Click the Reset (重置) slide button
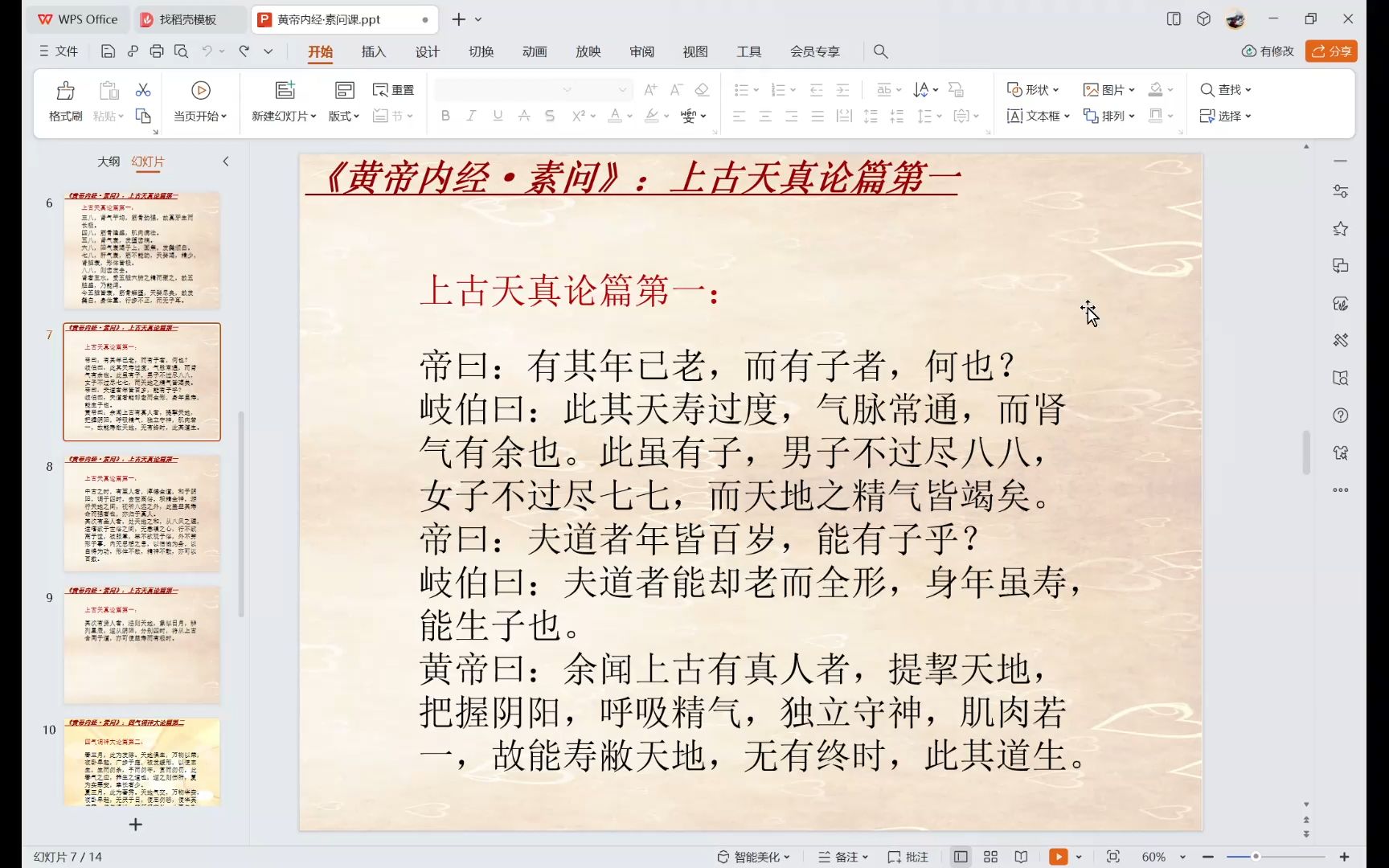The height and width of the screenshot is (868, 1389). click(x=394, y=90)
